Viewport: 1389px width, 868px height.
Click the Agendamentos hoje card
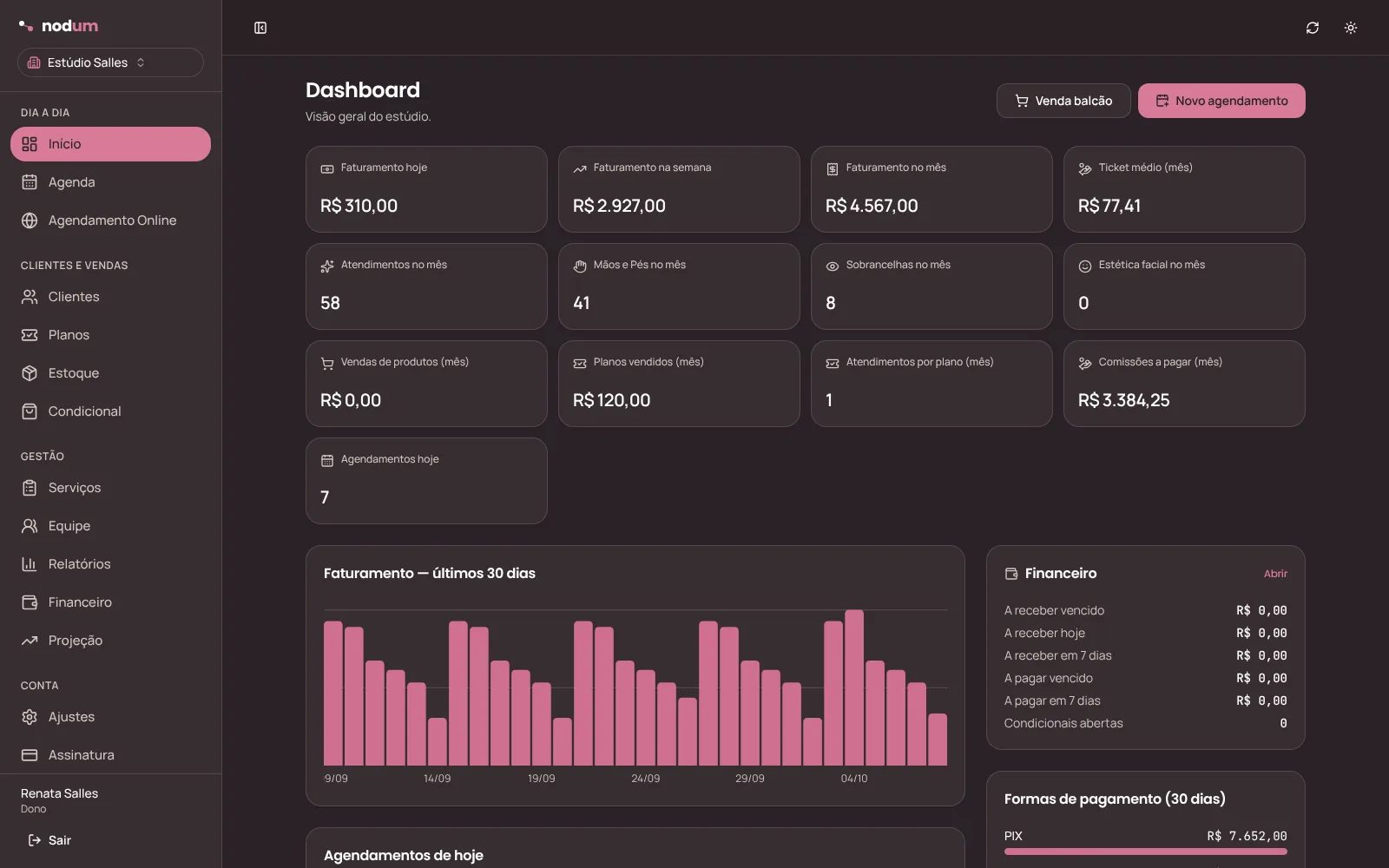pyautogui.click(x=426, y=481)
